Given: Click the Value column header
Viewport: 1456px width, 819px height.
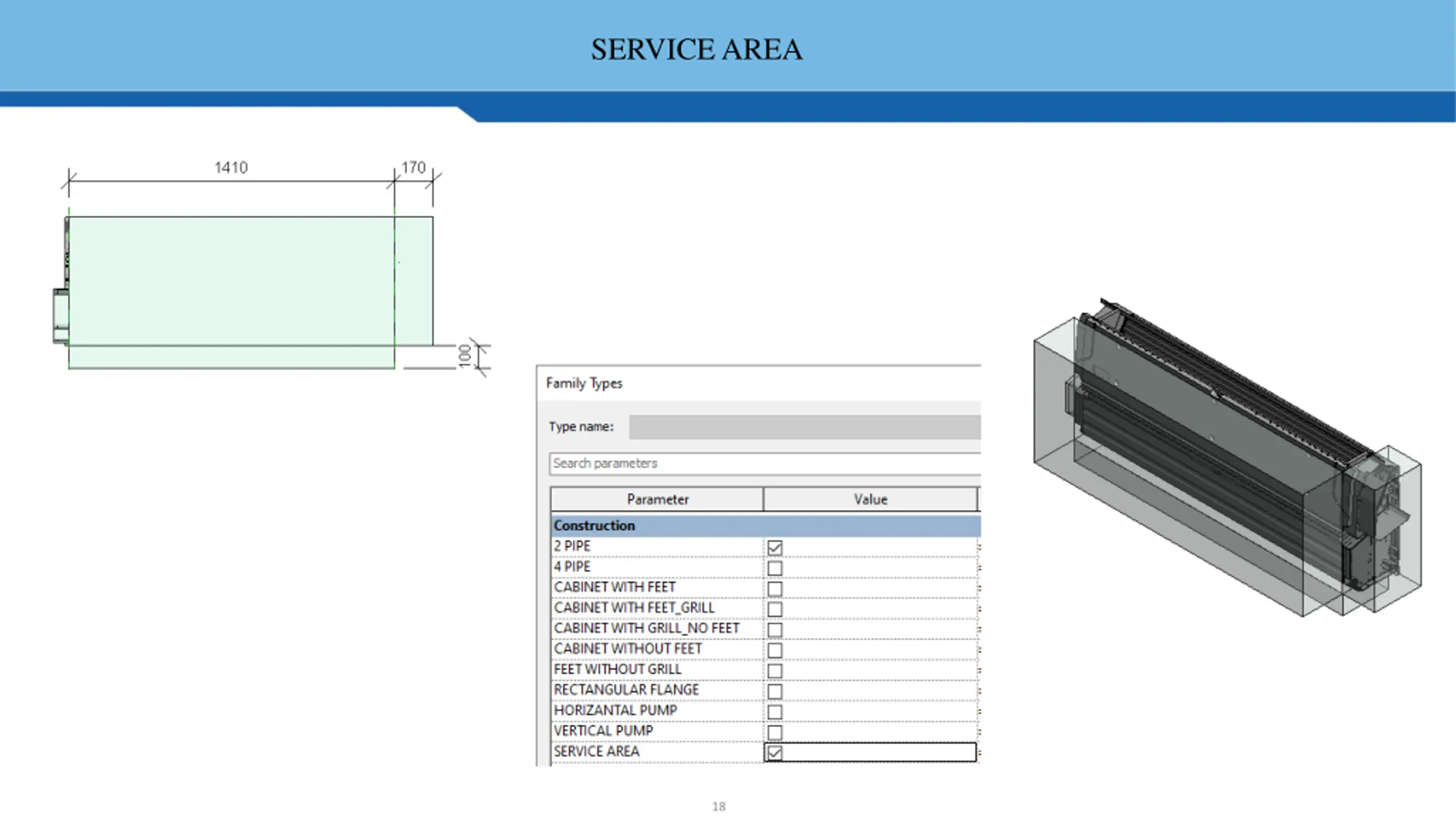Looking at the screenshot, I should coord(870,499).
